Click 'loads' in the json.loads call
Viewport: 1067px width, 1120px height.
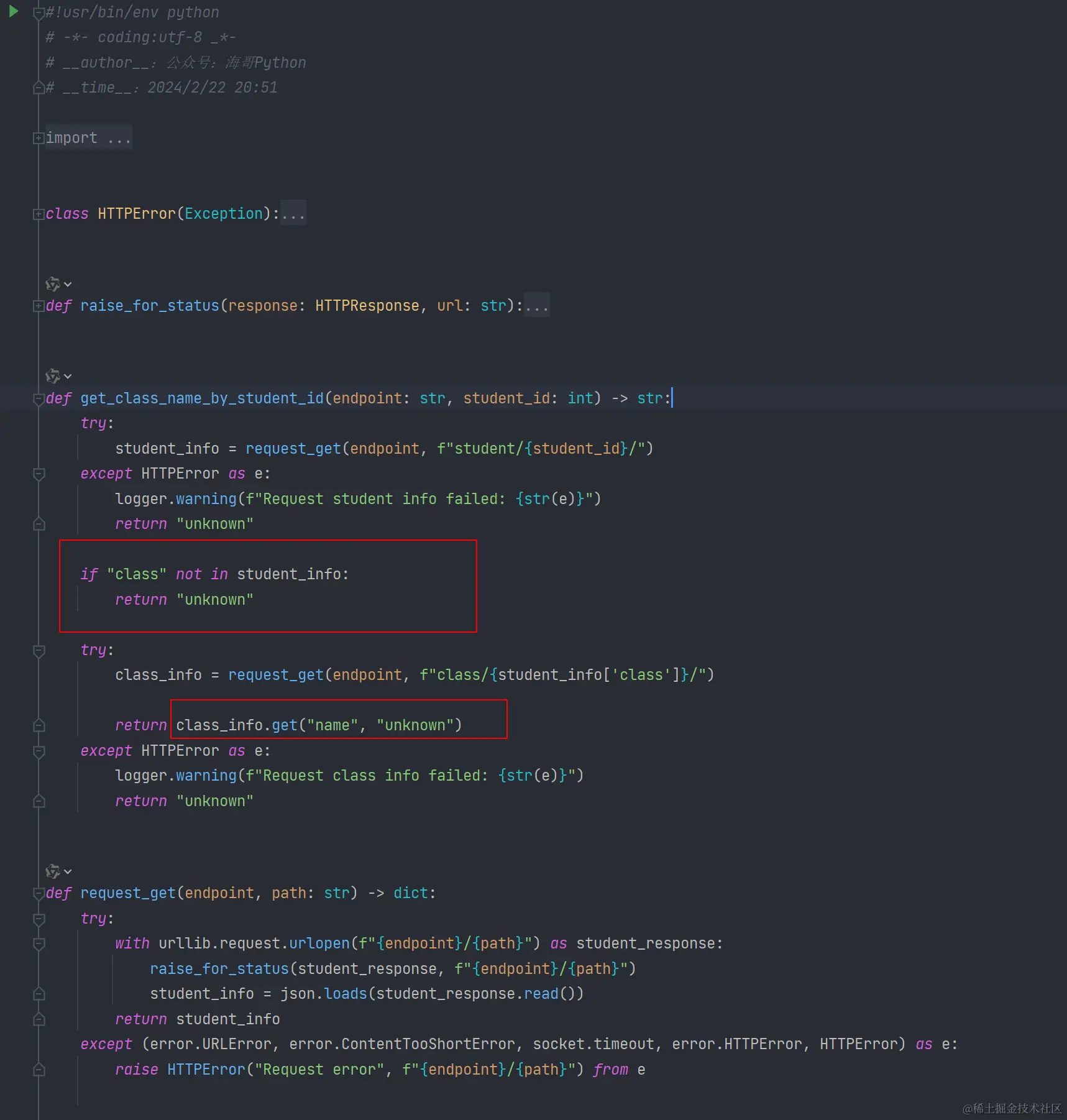(346, 994)
